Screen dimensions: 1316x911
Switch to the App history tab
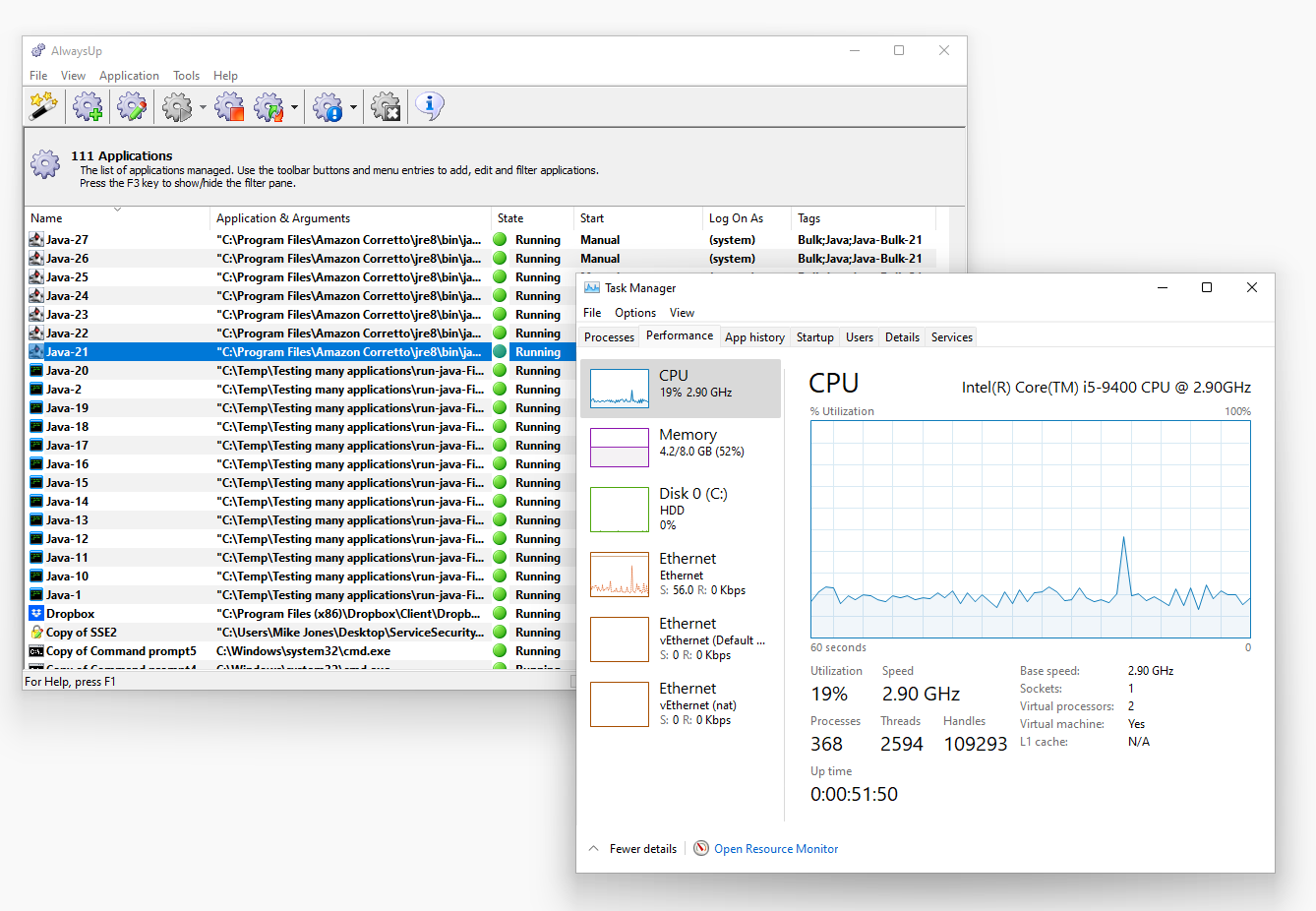[754, 337]
